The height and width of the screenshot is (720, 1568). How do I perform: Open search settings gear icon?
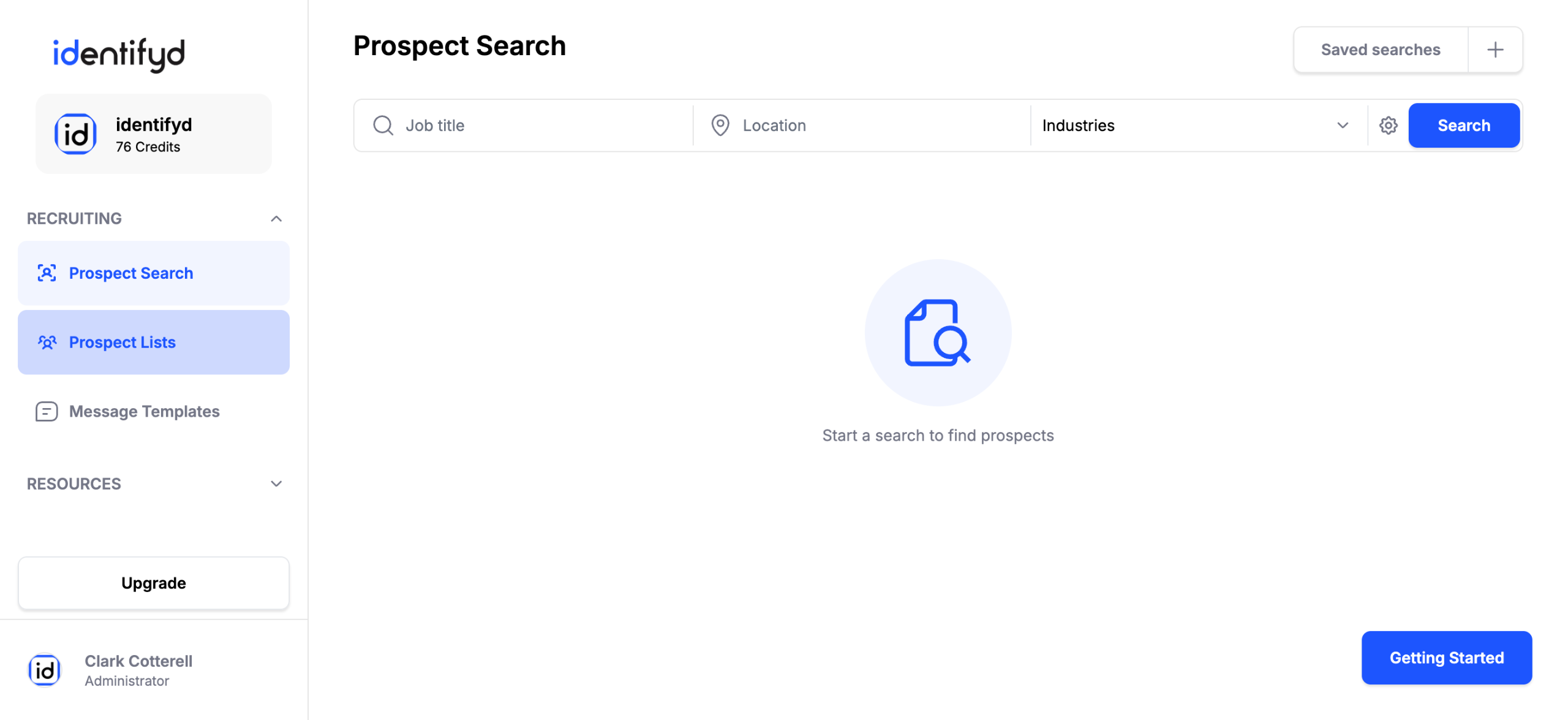coord(1388,126)
